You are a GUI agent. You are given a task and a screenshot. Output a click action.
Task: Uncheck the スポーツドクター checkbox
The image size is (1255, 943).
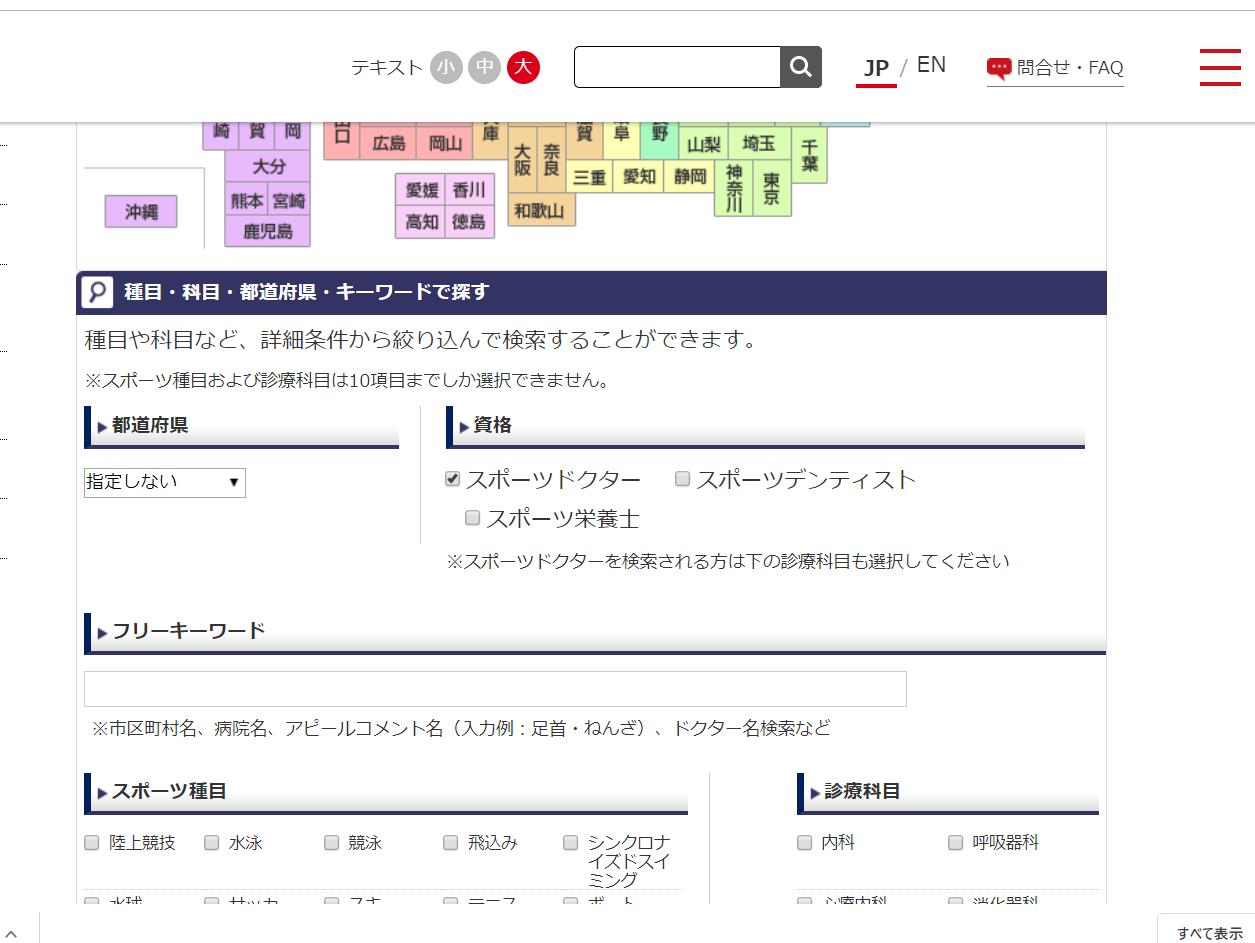pos(452,479)
